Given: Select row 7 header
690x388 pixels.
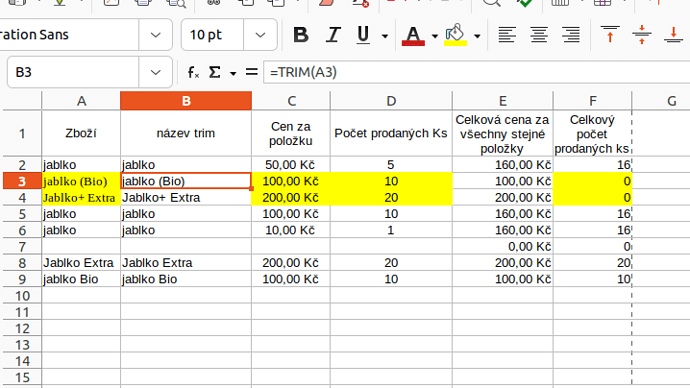Looking at the screenshot, I should click(22, 247).
